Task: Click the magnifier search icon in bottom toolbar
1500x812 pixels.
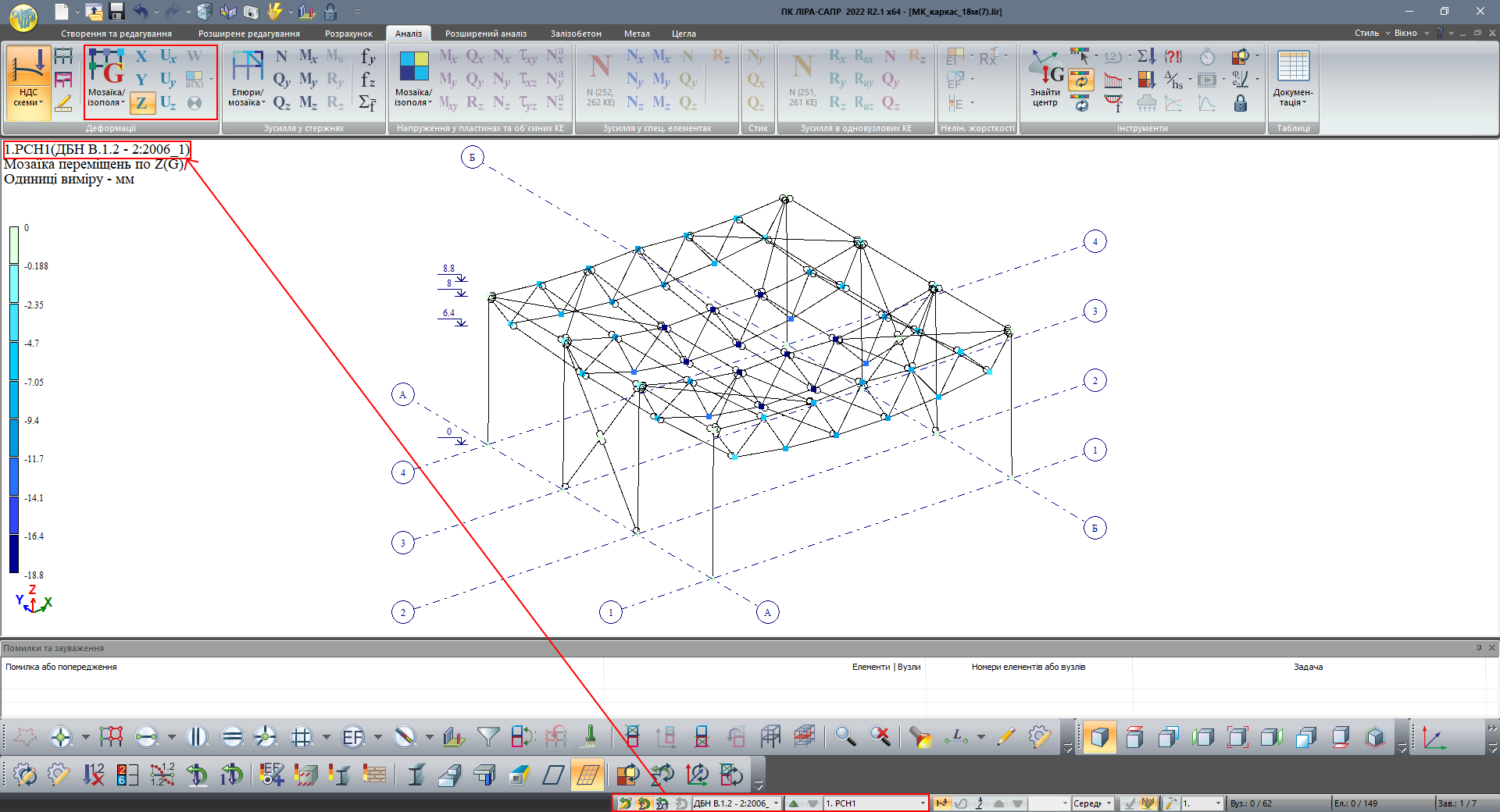Action: click(x=845, y=736)
